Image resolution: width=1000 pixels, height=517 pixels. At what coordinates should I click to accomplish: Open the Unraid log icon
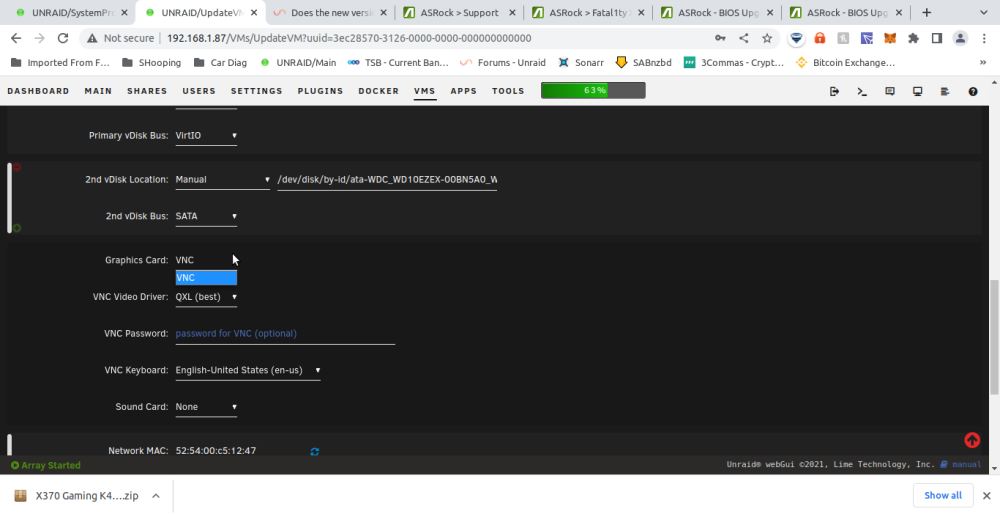click(x=945, y=91)
